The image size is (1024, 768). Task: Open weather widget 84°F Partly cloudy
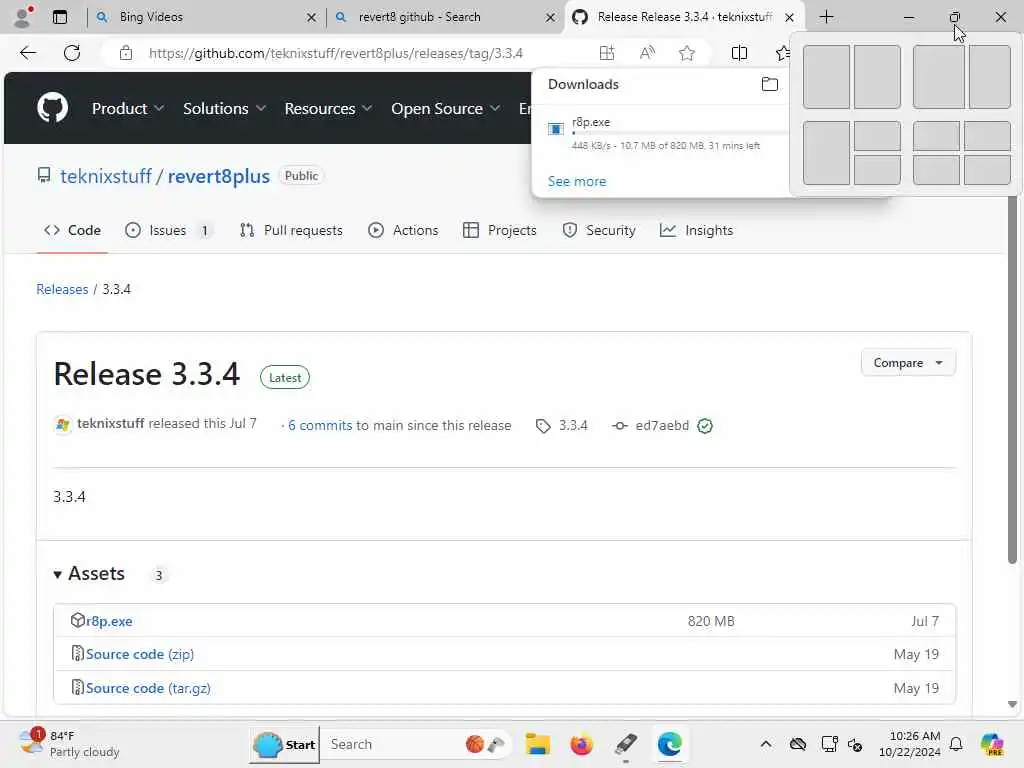[x=69, y=744]
